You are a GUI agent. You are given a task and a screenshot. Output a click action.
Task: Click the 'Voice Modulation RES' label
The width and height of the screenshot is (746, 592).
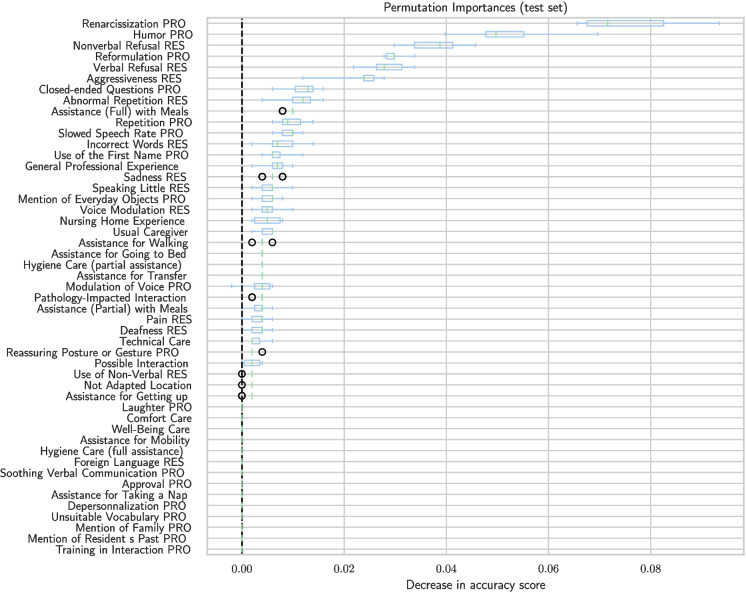[x=135, y=210]
